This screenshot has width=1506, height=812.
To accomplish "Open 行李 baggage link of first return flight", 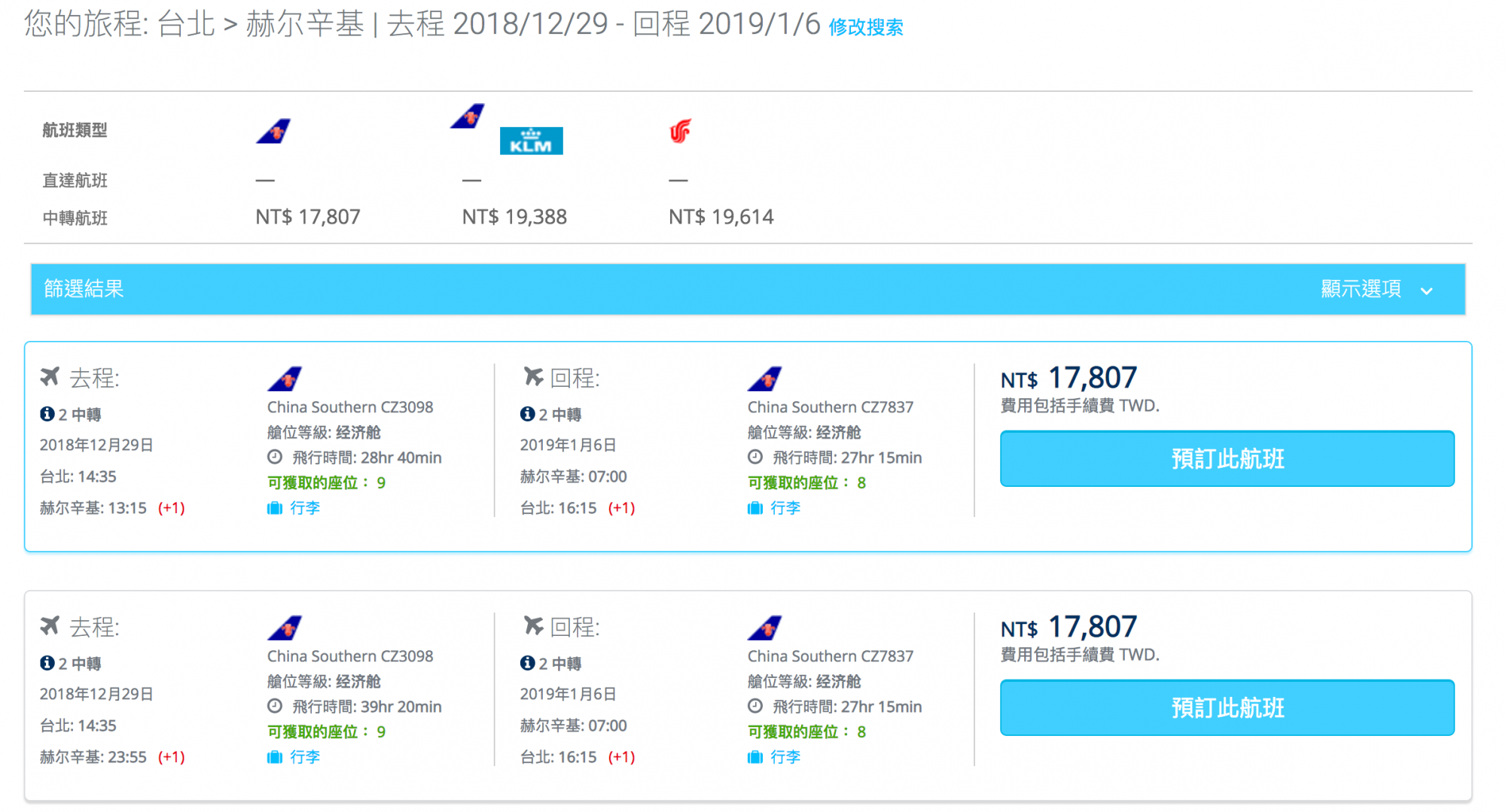I will point(785,508).
